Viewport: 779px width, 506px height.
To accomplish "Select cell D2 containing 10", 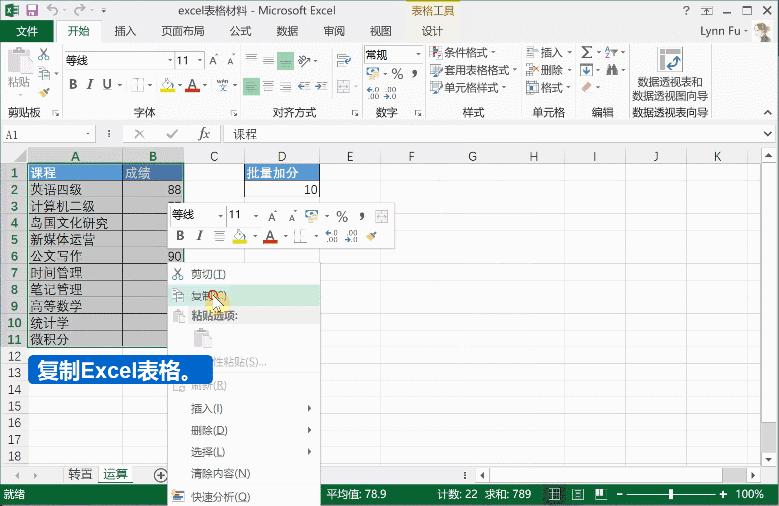I will click(x=282, y=189).
